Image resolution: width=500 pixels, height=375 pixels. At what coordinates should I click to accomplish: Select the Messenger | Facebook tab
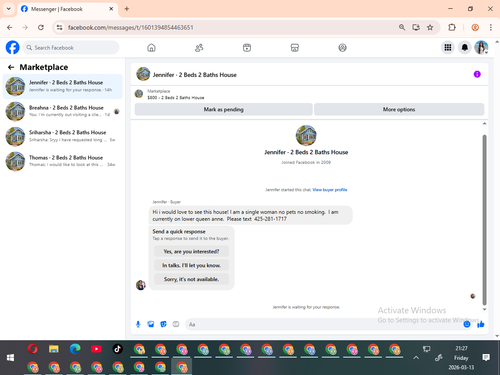(67, 9)
